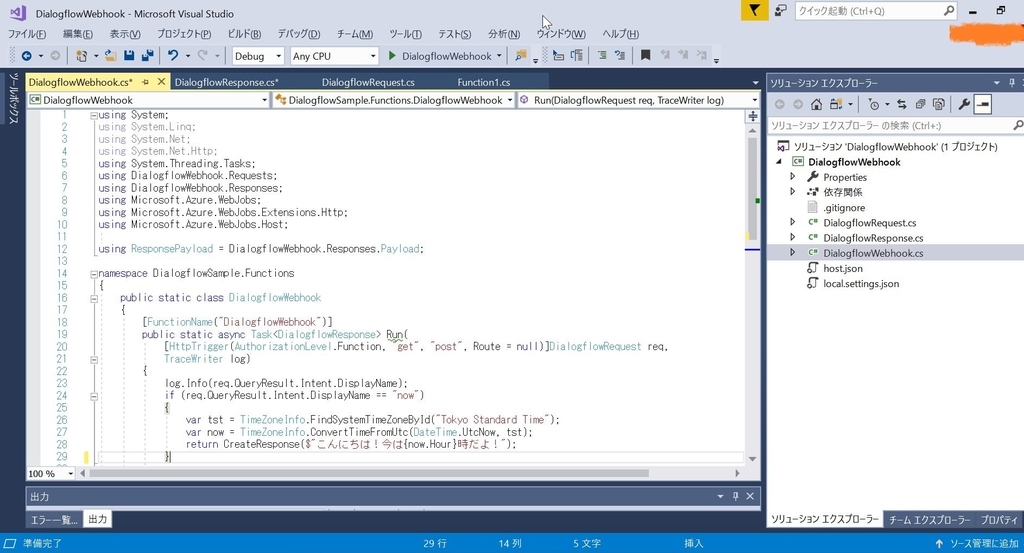Close the Output panel

tap(750, 496)
